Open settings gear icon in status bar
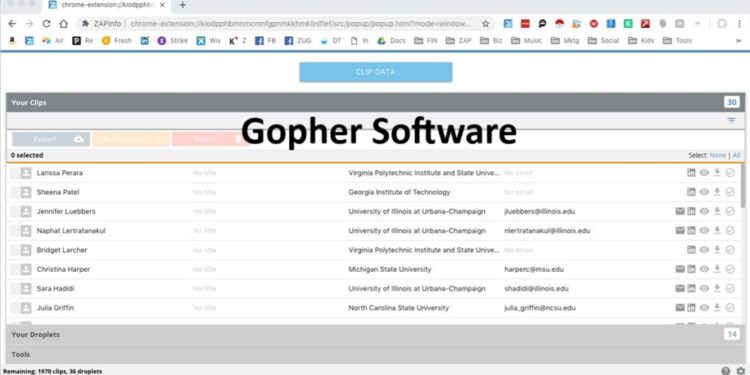Viewport: 750px width, 375px height. pos(741,371)
